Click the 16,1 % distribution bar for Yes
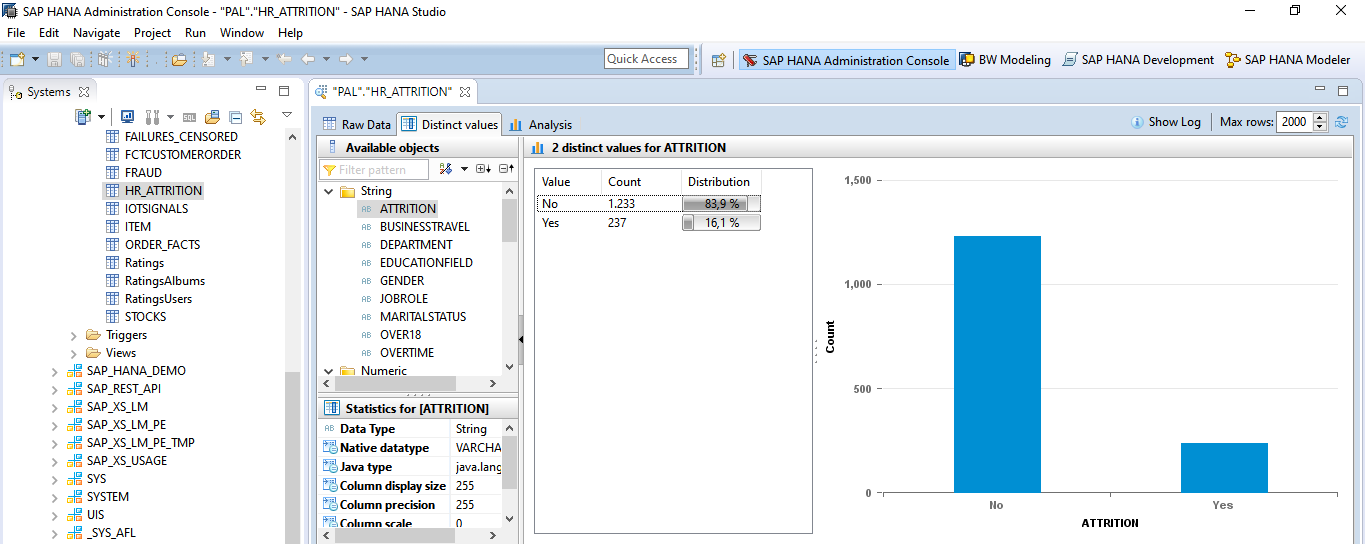This screenshot has height=544, width=1365. pos(721,223)
